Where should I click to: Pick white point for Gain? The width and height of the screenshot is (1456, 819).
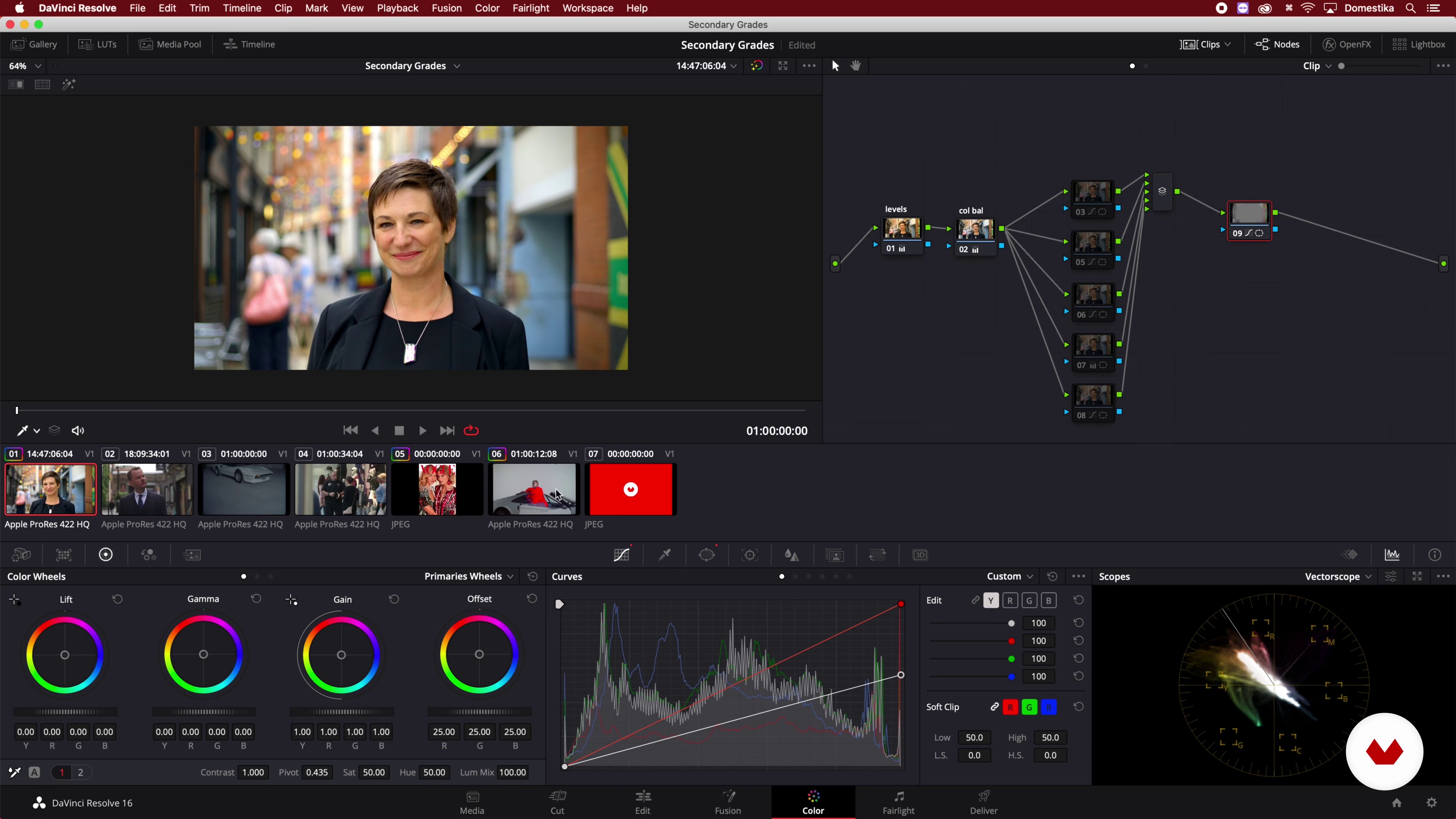click(291, 600)
